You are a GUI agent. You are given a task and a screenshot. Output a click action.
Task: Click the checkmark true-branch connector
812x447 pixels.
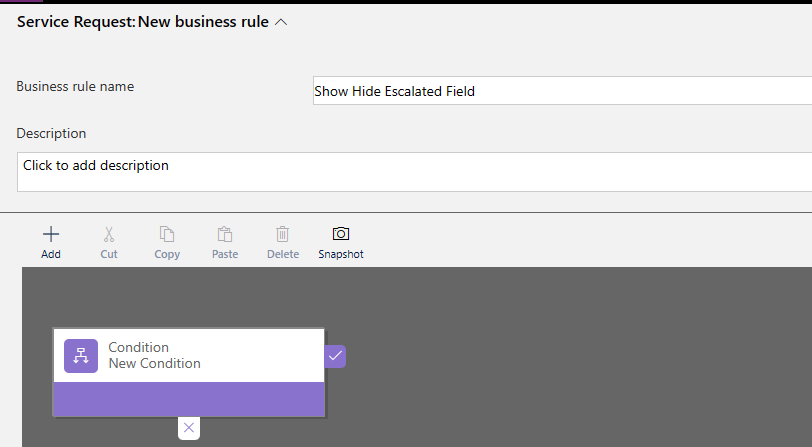tap(335, 356)
